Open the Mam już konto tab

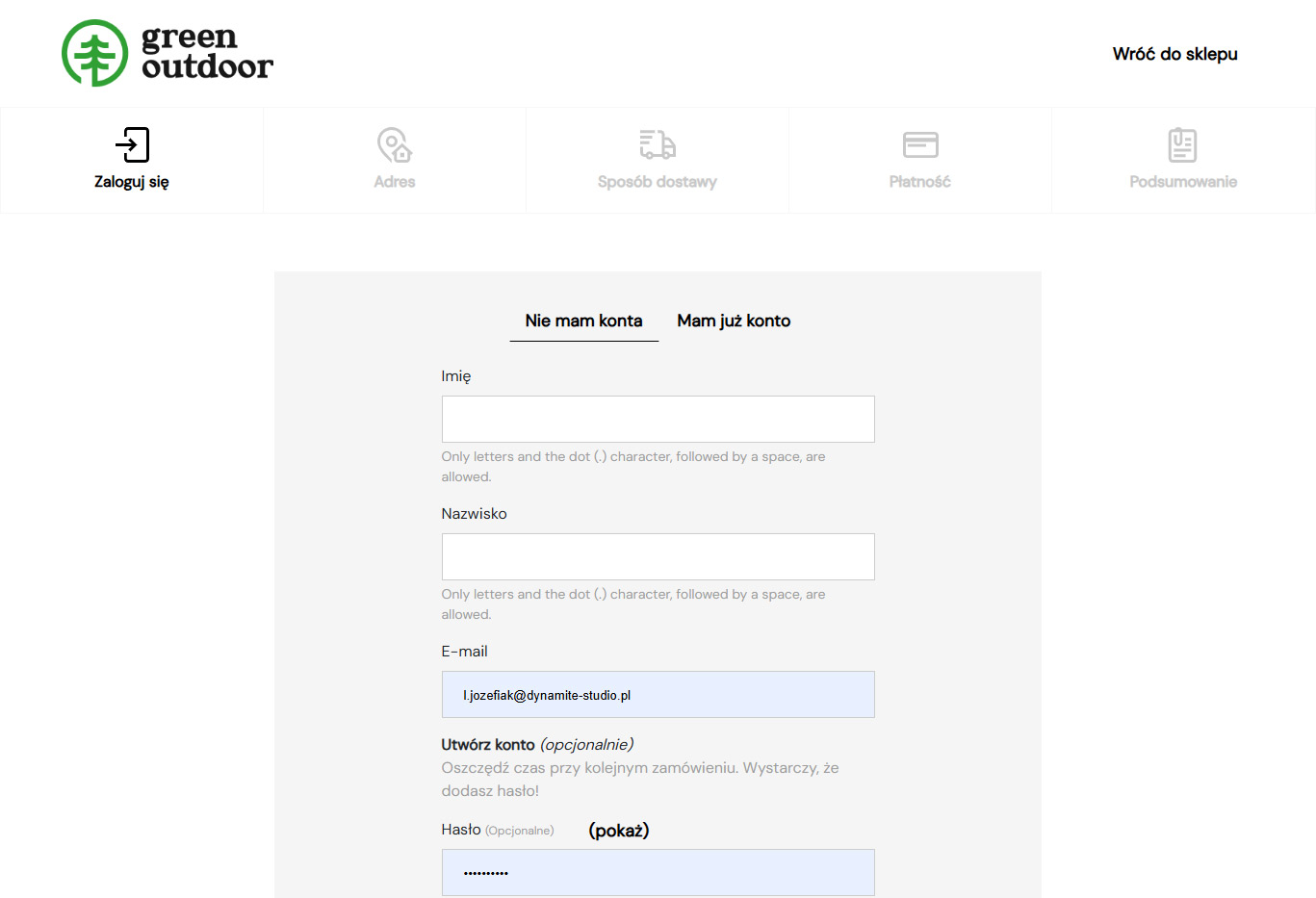pos(734,321)
